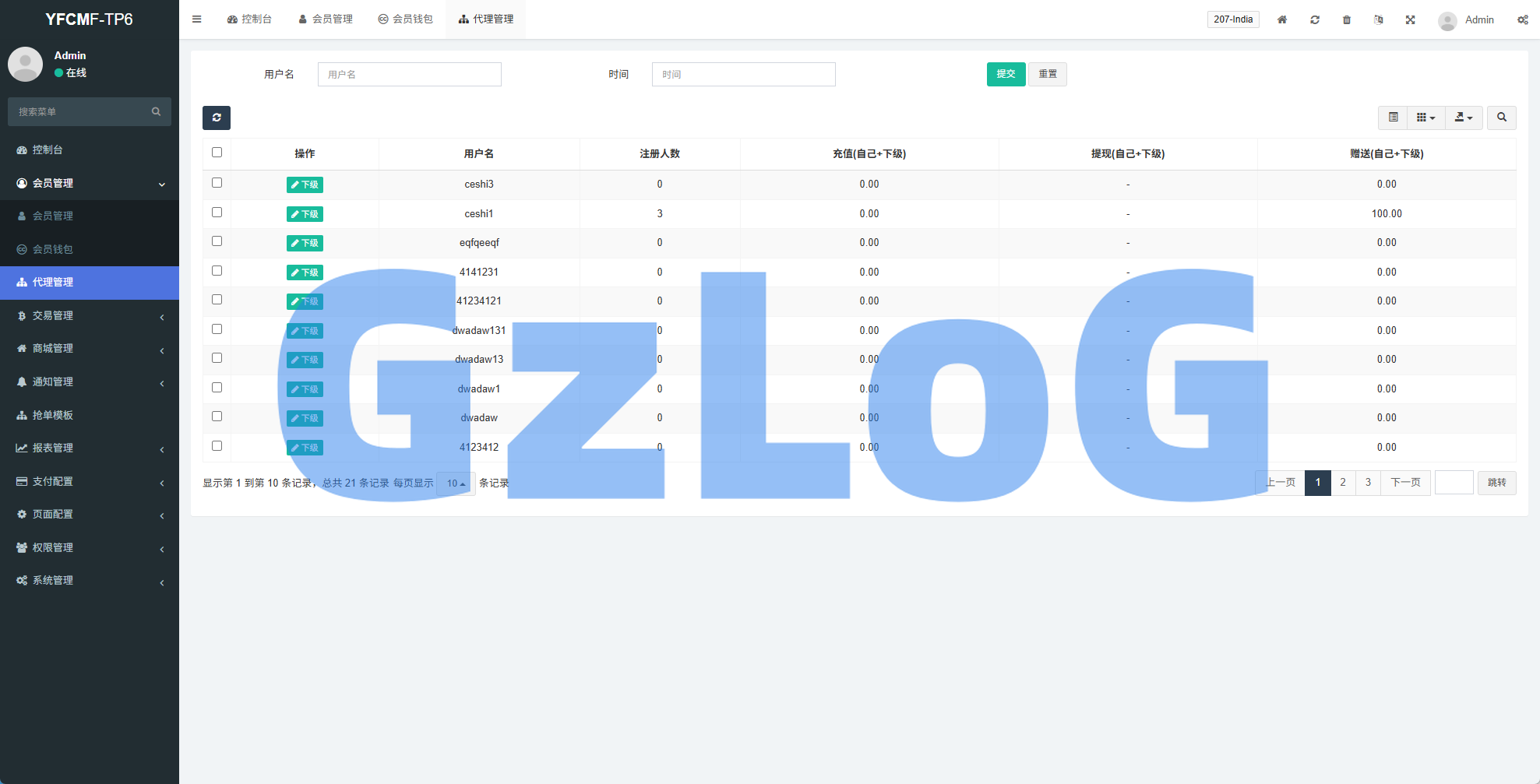Click the gears settings icon top right
The height and width of the screenshot is (784, 1540).
pyautogui.click(x=1523, y=19)
